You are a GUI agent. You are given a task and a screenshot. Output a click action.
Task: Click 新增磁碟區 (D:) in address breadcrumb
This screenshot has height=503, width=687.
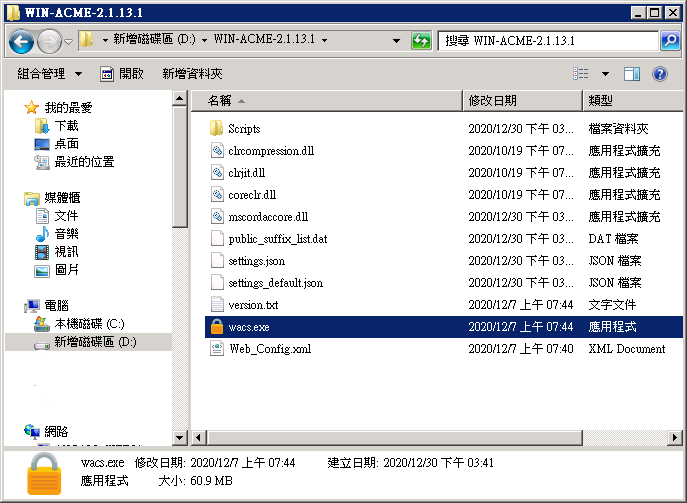coord(154,39)
